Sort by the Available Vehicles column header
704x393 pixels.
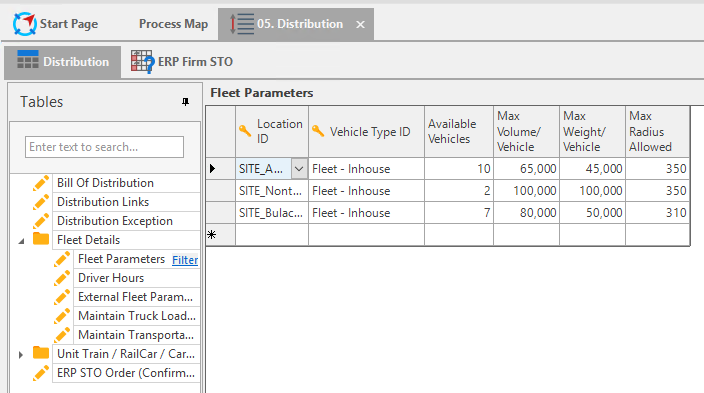click(x=459, y=132)
